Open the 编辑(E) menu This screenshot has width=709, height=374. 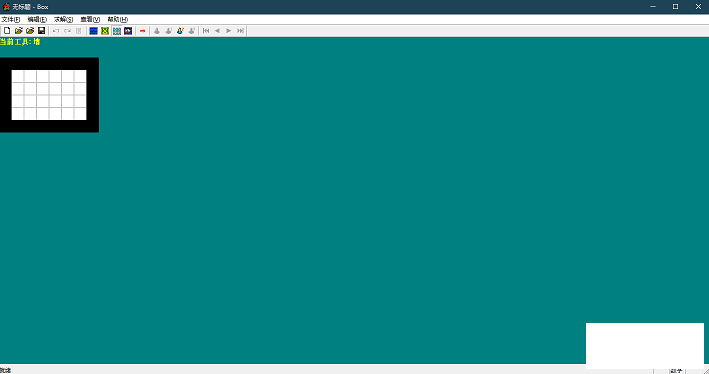click(37, 19)
